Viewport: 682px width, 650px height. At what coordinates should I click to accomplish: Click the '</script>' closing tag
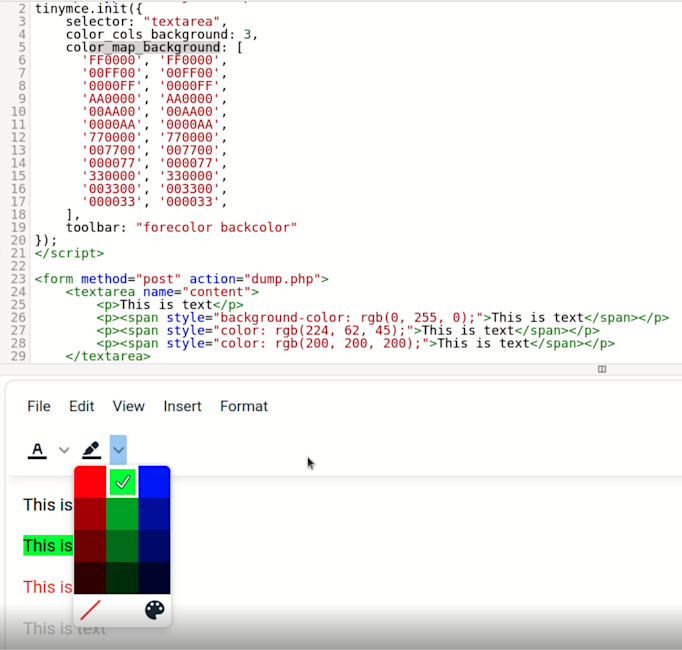[x=70, y=253]
